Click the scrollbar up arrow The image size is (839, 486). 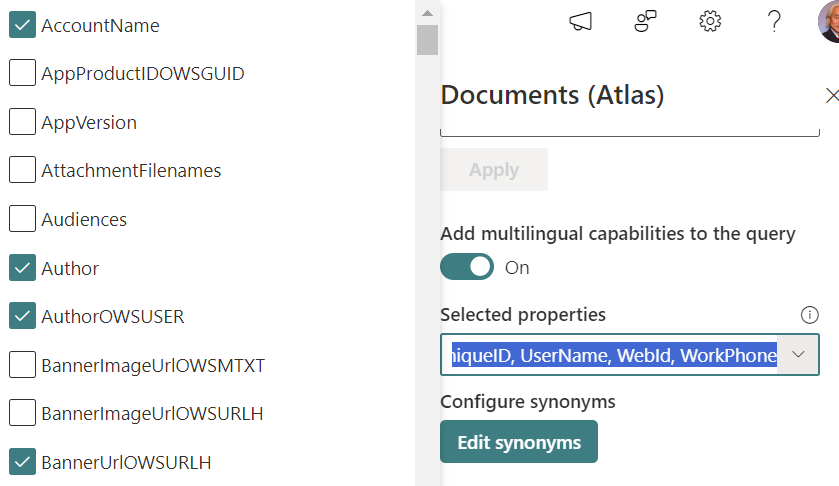coord(427,13)
